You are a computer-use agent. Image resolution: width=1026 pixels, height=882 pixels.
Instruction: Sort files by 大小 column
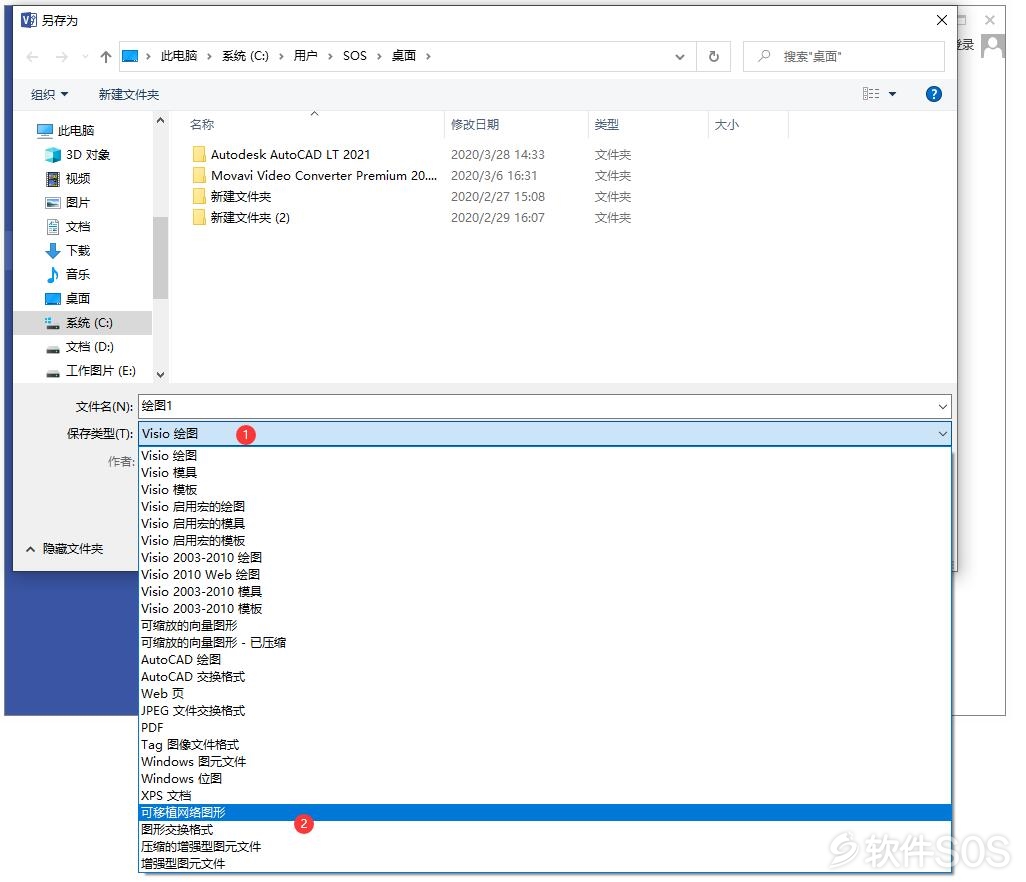726,124
